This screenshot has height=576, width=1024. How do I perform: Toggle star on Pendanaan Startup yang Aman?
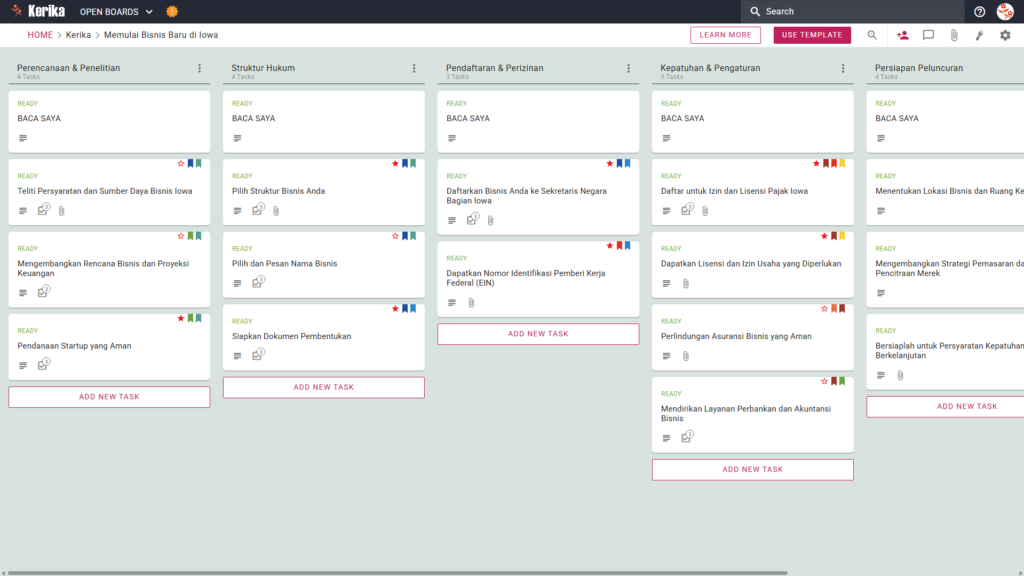point(181,318)
